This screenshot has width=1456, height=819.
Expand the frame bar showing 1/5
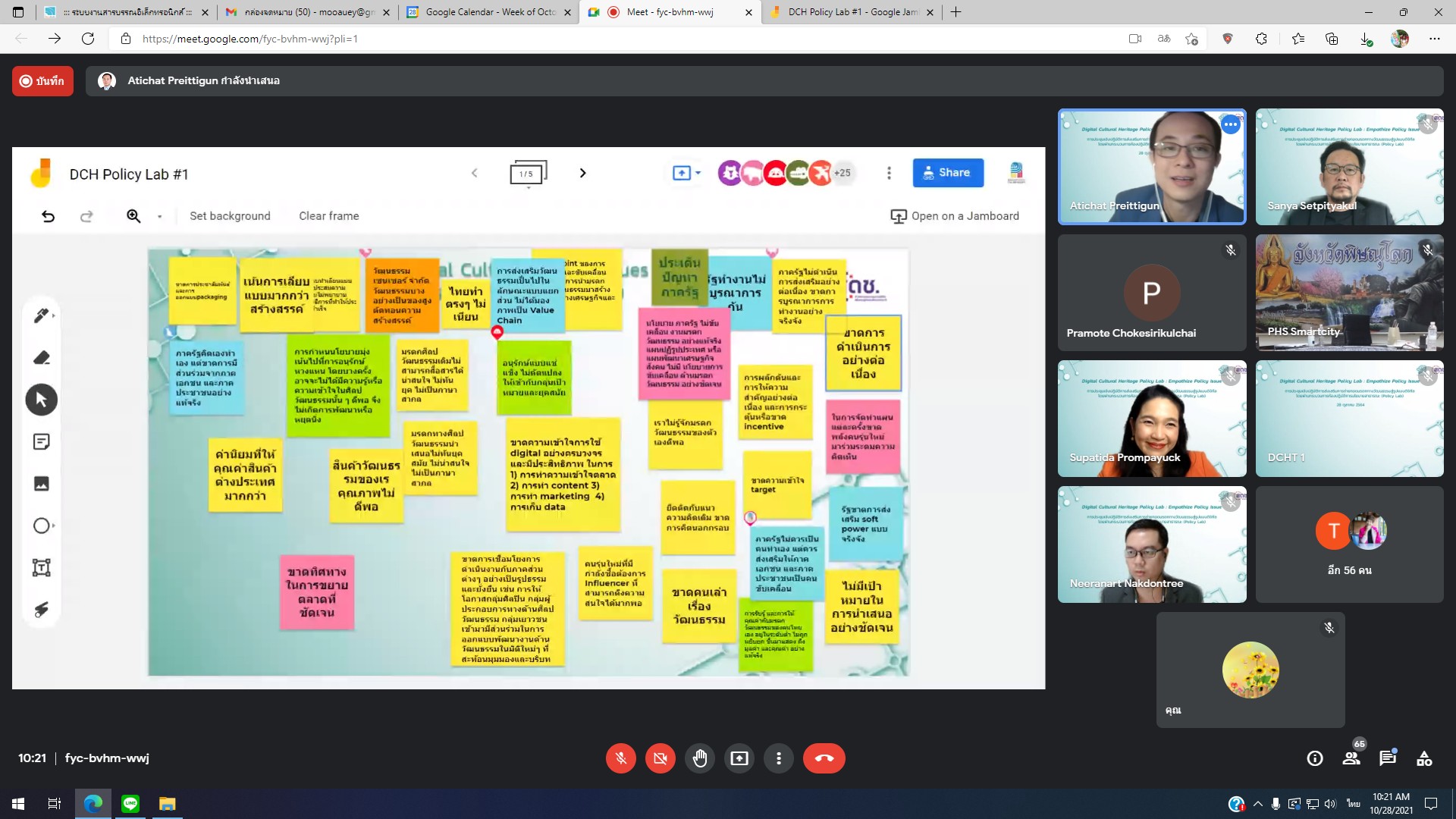(x=528, y=174)
